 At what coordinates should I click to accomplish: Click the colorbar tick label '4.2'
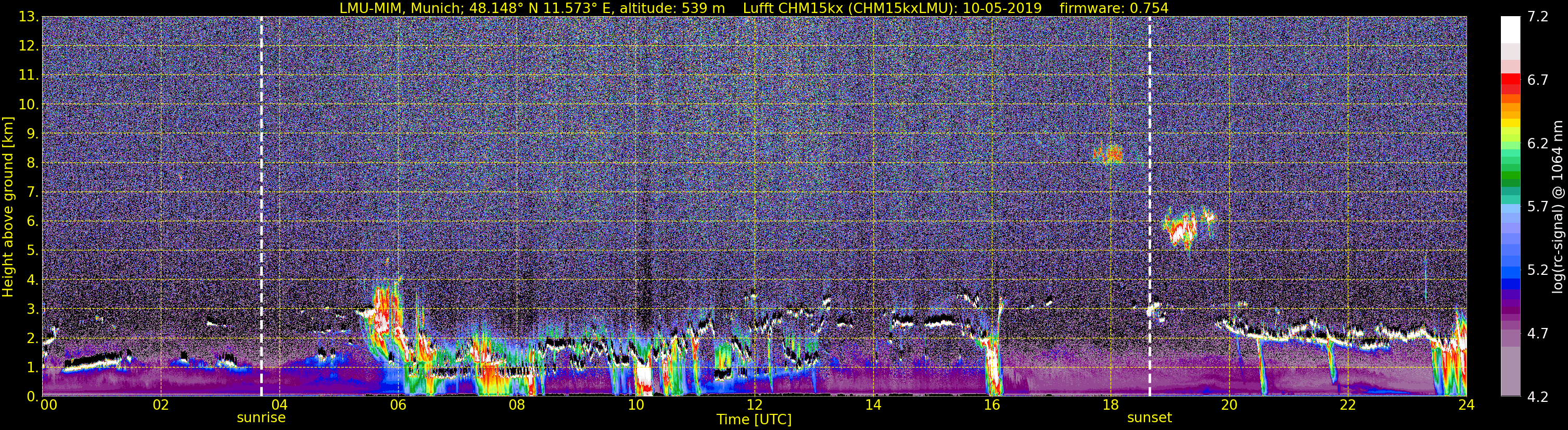tap(1538, 397)
